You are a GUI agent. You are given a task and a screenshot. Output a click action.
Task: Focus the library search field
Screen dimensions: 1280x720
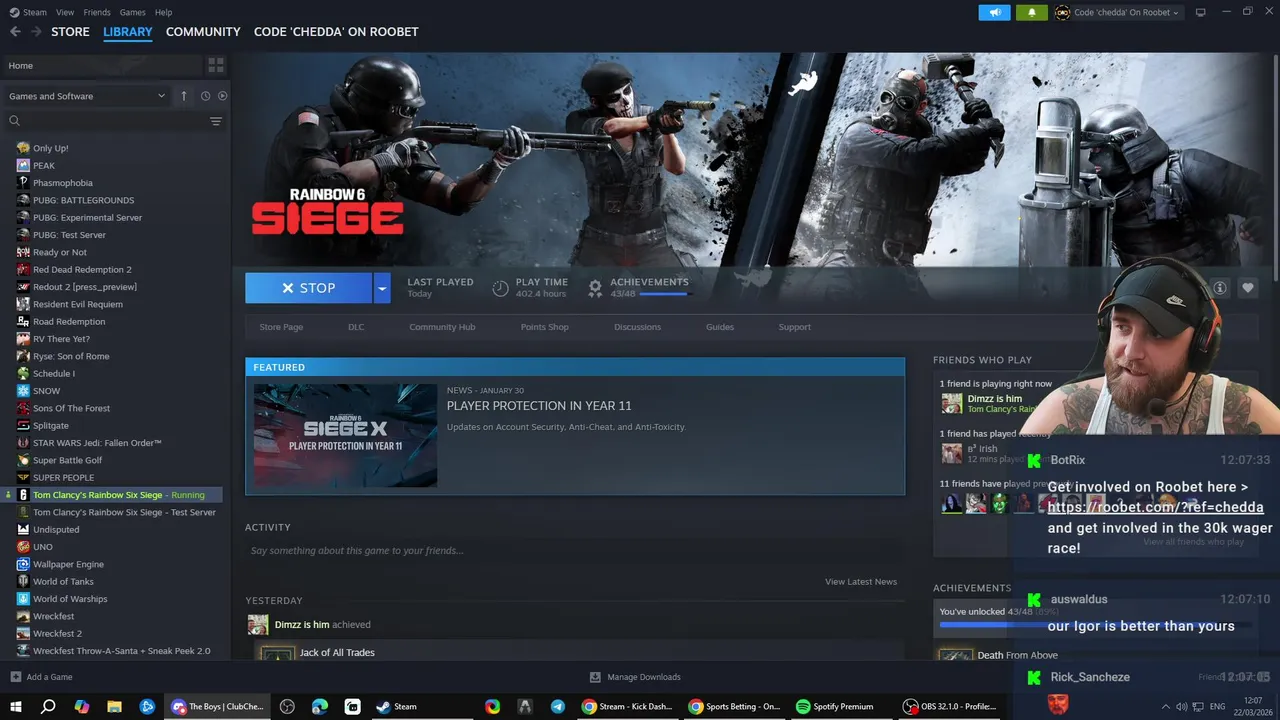click(105, 121)
